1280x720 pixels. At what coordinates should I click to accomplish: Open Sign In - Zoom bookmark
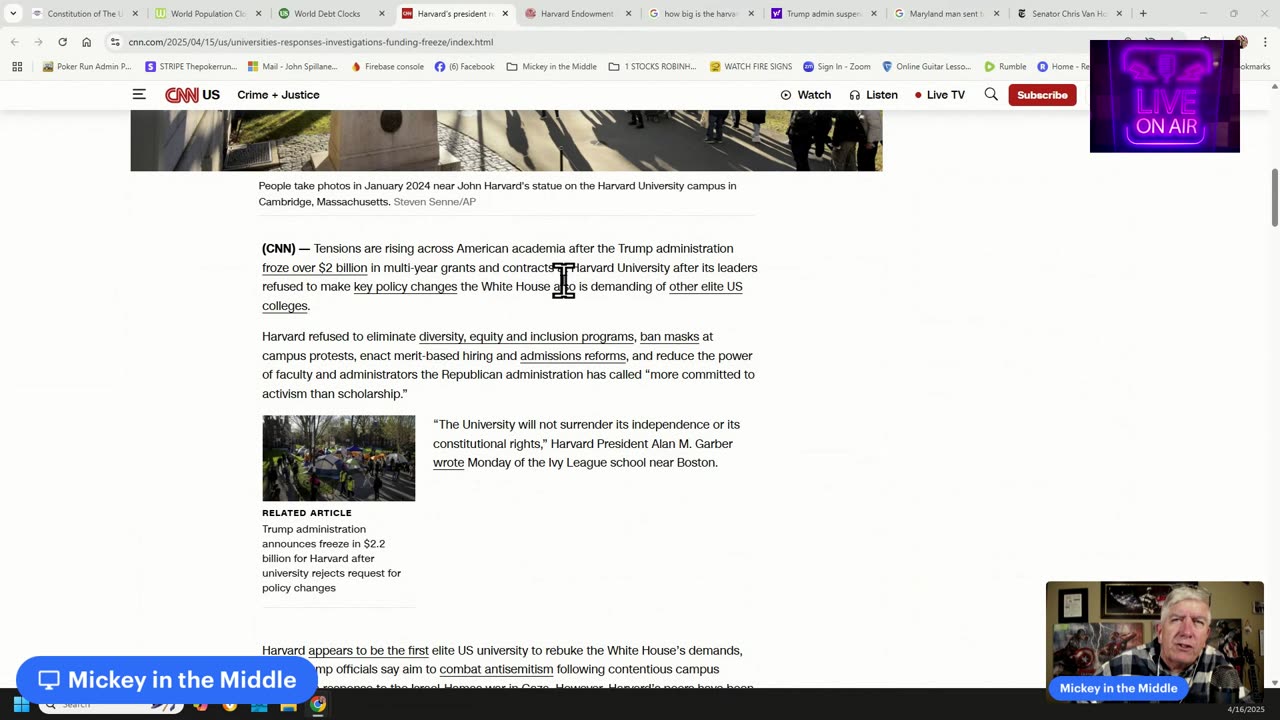pyautogui.click(x=837, y=67)
